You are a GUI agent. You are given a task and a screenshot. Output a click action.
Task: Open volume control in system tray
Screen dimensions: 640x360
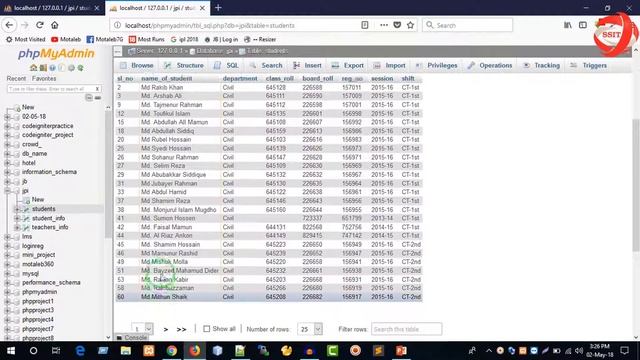pyautogui.click(x=578, y=351)
